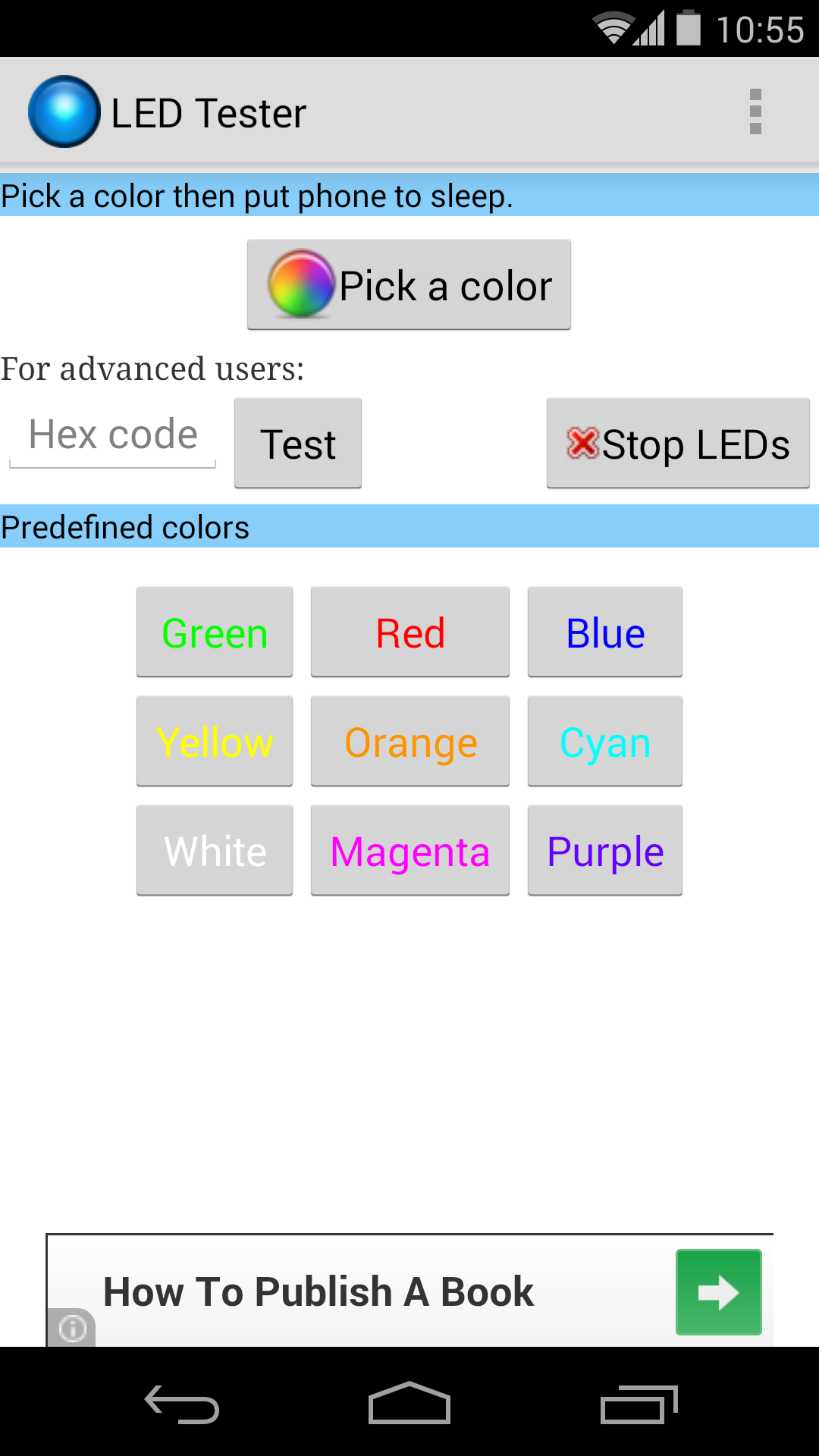
Task: Select the Green predefined color
Action: click(215, 632)
